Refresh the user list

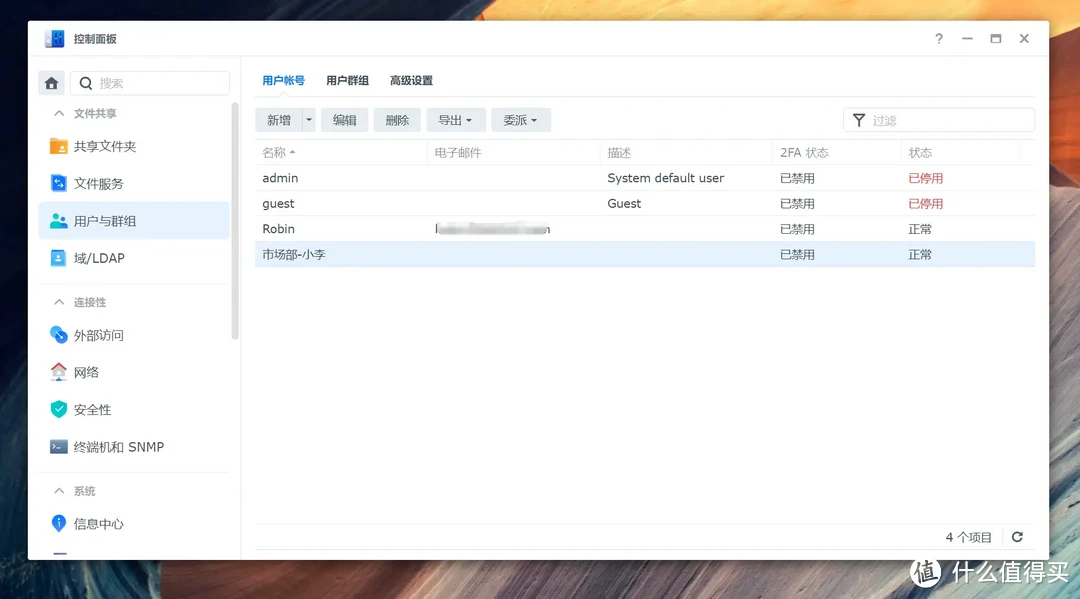coord(1017,536)
